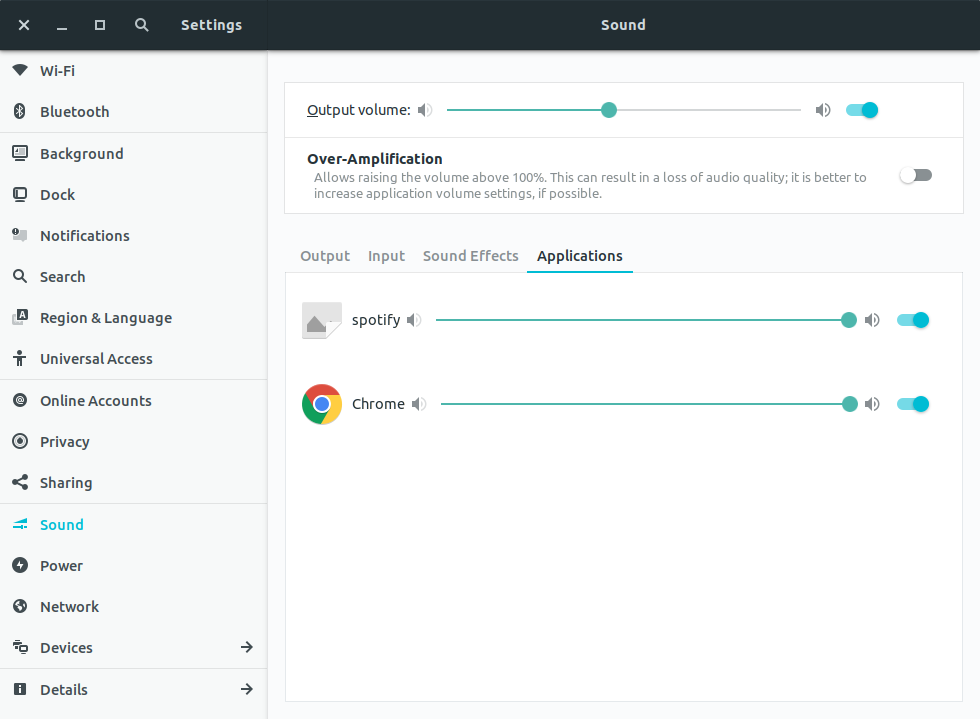The height and width of the screenshot is (719, 980).
Task: Click the Sharing icon in the sidebar
Action: (x=20, y=482)
